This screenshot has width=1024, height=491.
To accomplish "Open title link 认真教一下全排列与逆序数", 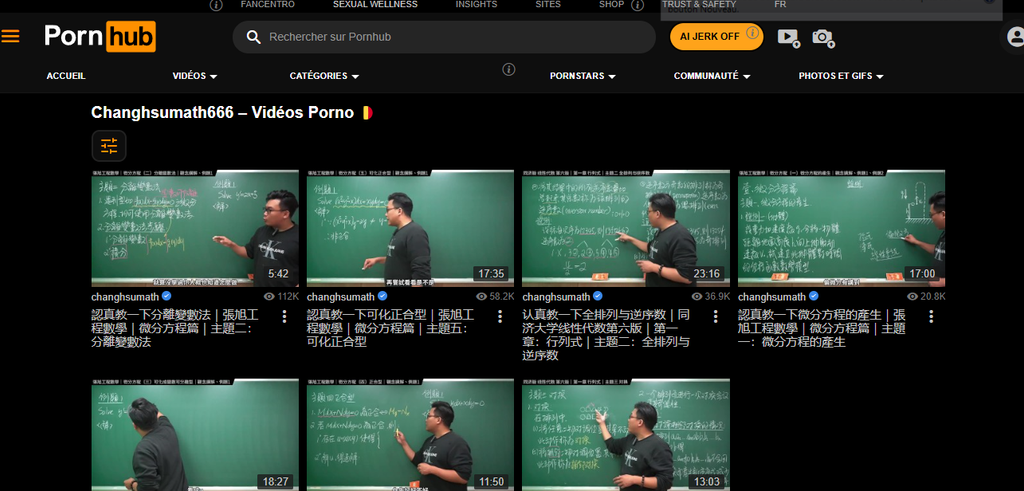I will 606,335.
